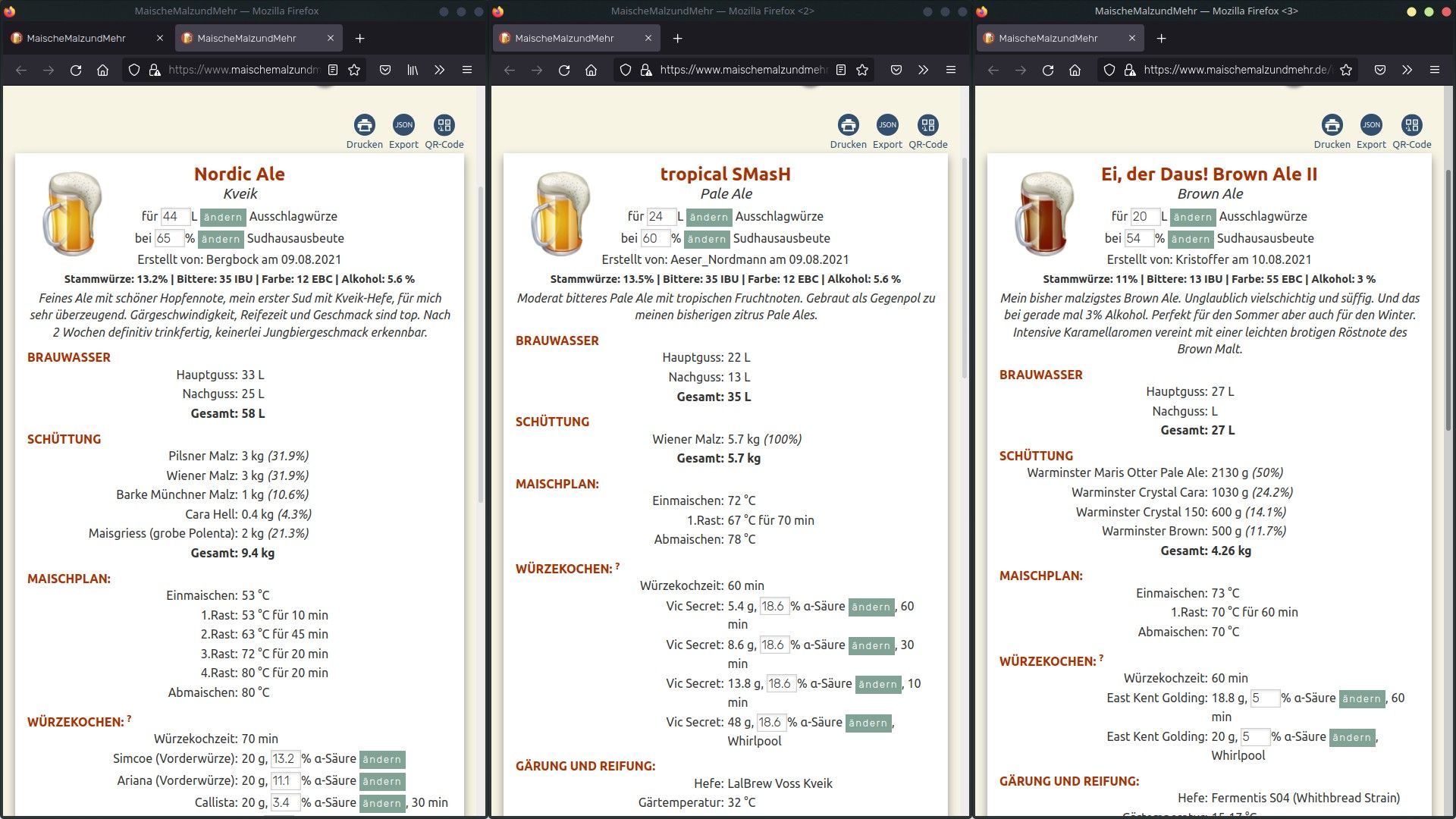The image size is (1456, 819).
Task: Bookmark page with star in second Firefox window
Action: click(x=862, y=70)
